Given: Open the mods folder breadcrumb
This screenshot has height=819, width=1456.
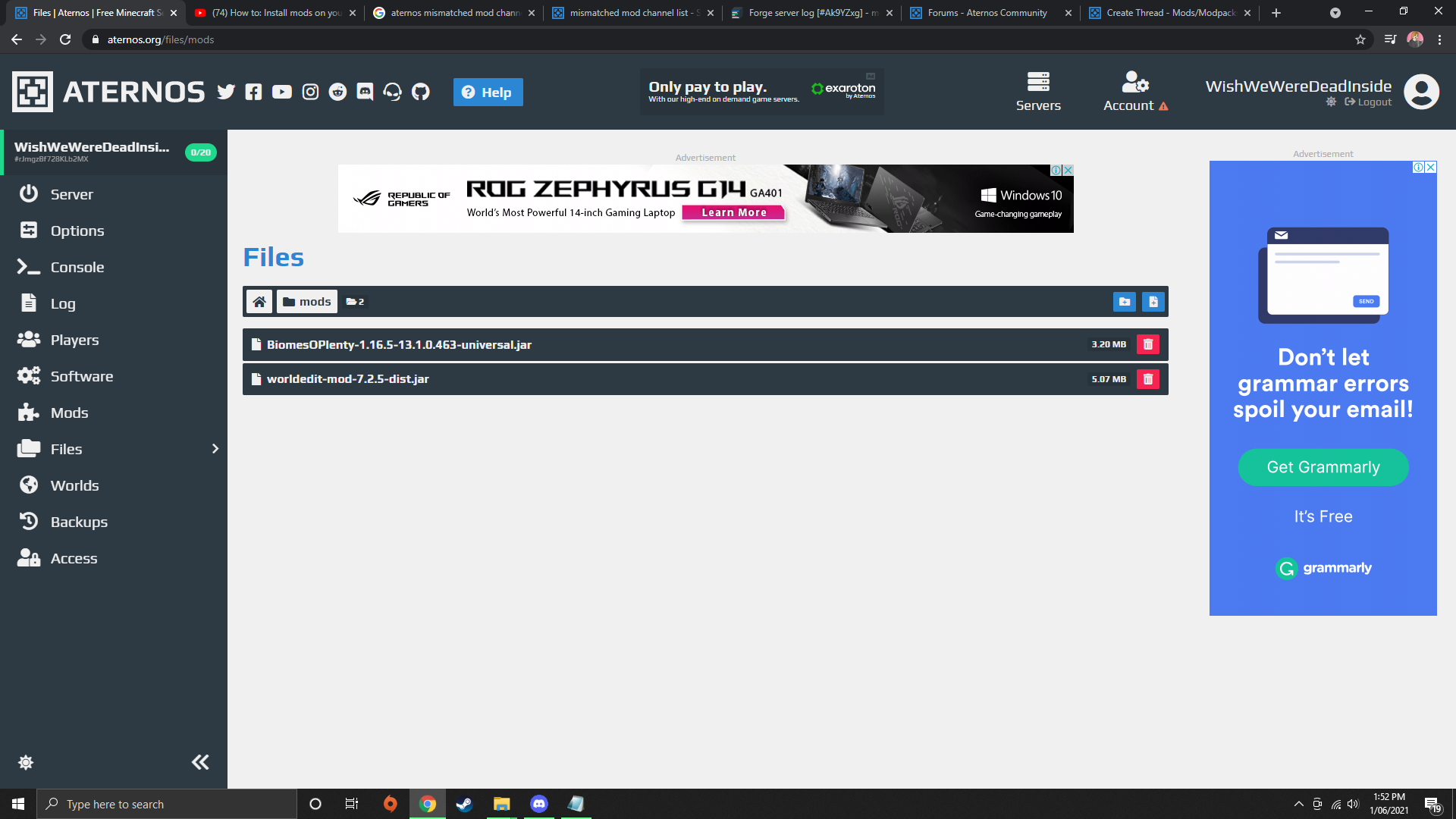Looking at the screenshot, I should pyautogui.click(x=307, y=302).
